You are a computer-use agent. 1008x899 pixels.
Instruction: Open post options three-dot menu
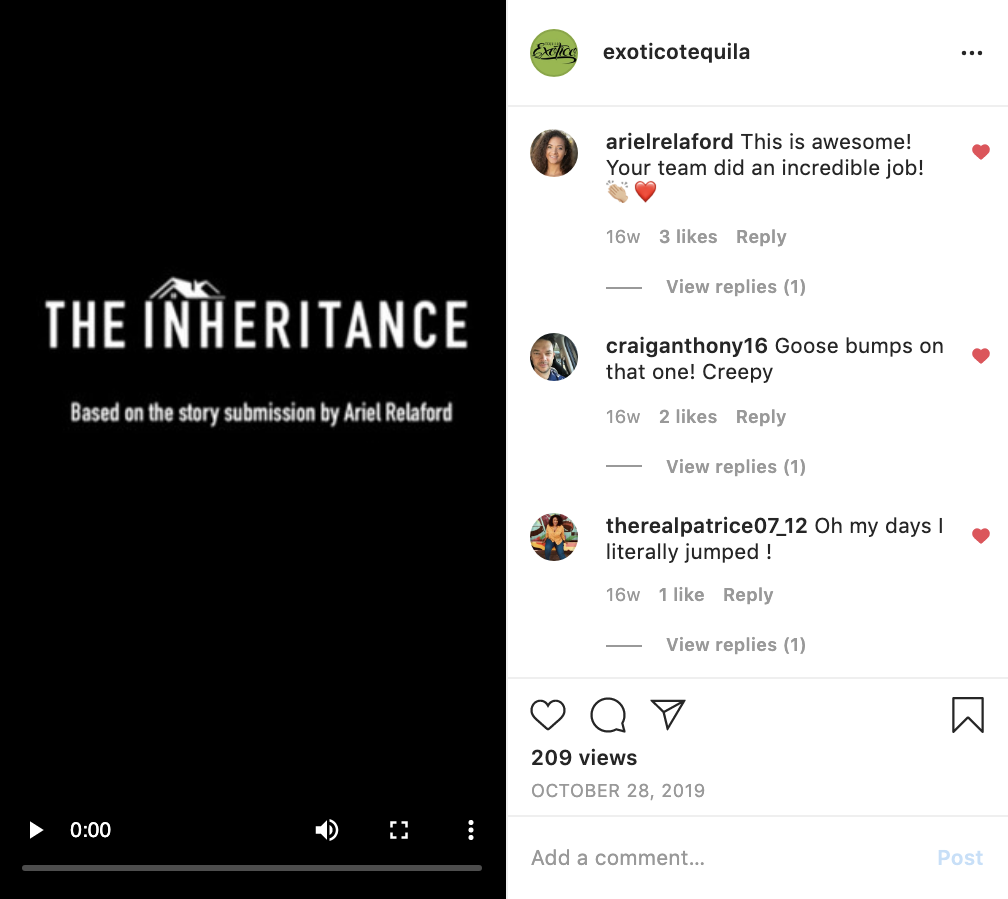[x=971, y=53]
